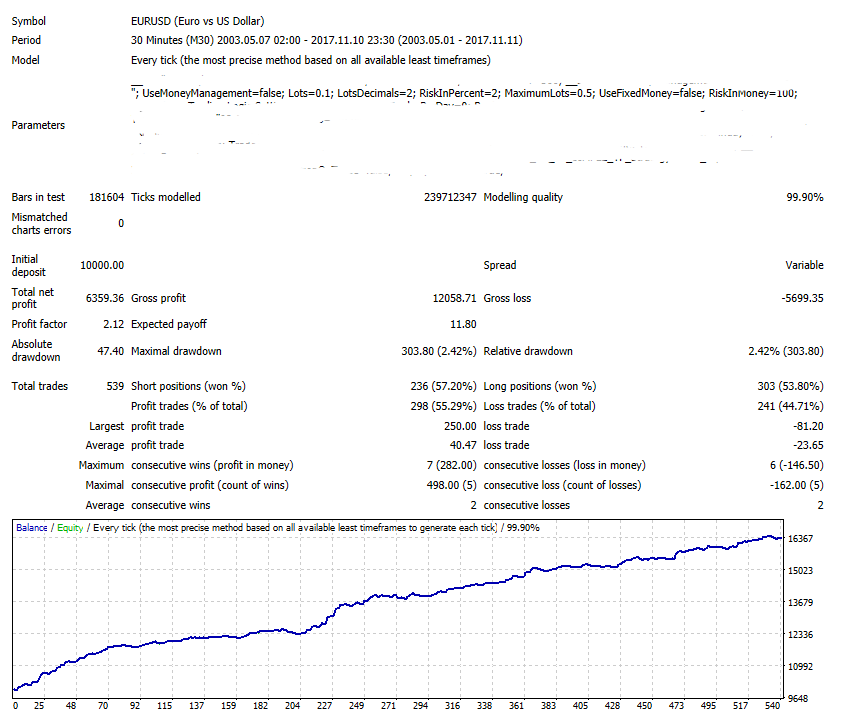Click the 'Modelling quality' label

click(x=523, y=197)
